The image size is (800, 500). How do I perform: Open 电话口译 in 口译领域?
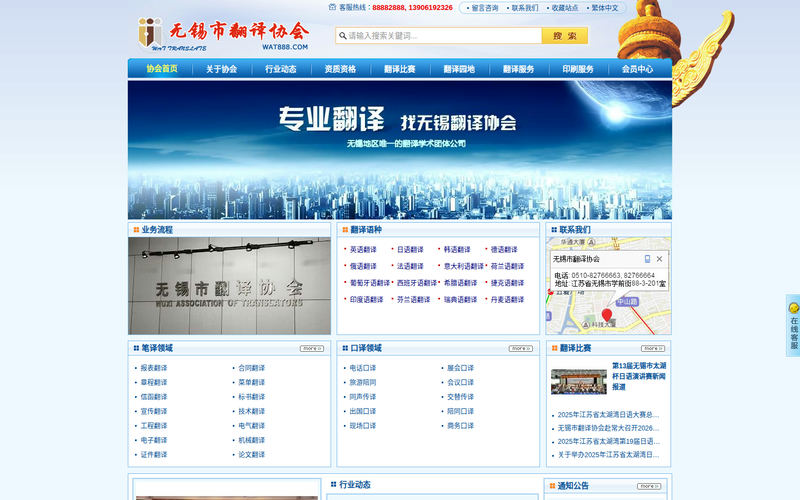click(x=363, y=368)
